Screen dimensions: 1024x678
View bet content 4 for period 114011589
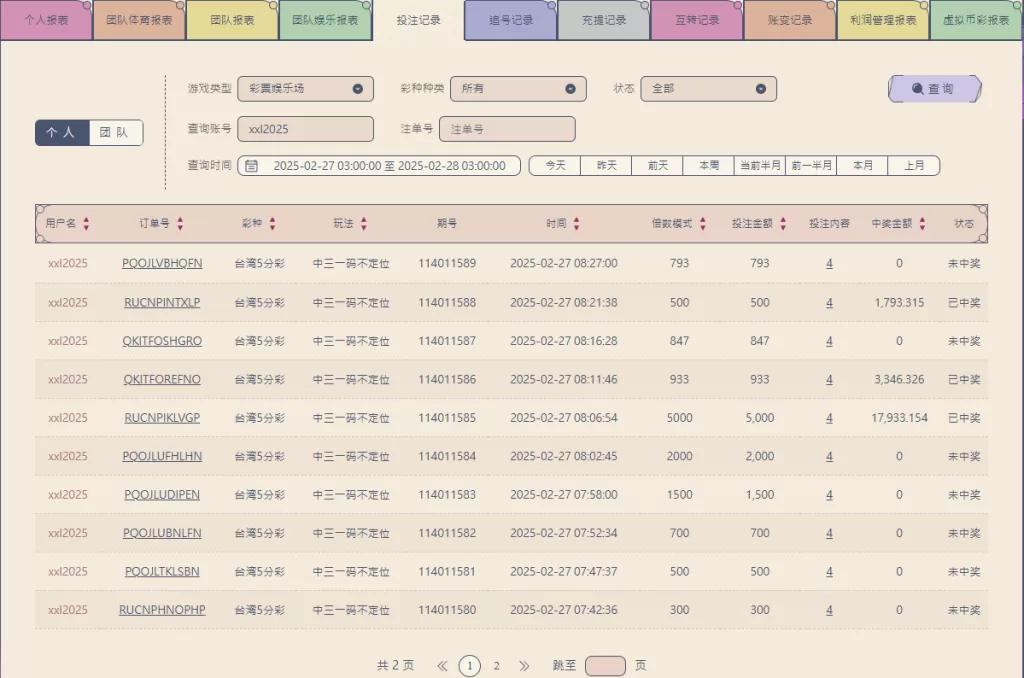click(829, 264)
